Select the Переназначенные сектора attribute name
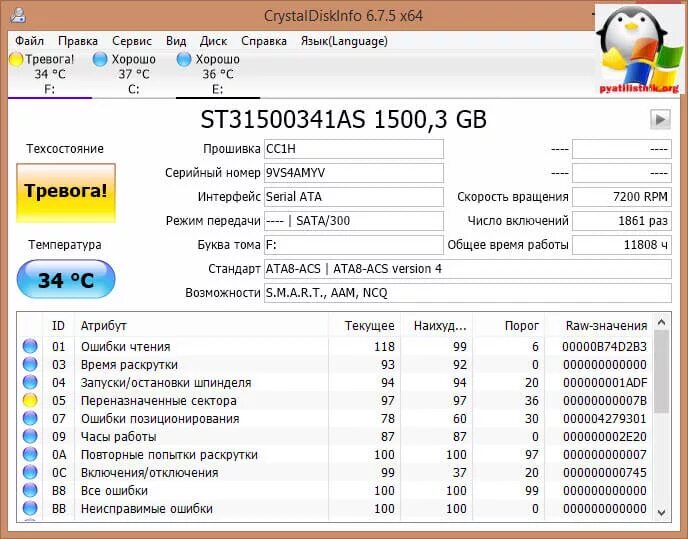The height and width of the screenshot is (539, 688). click(x=159, y=401)
